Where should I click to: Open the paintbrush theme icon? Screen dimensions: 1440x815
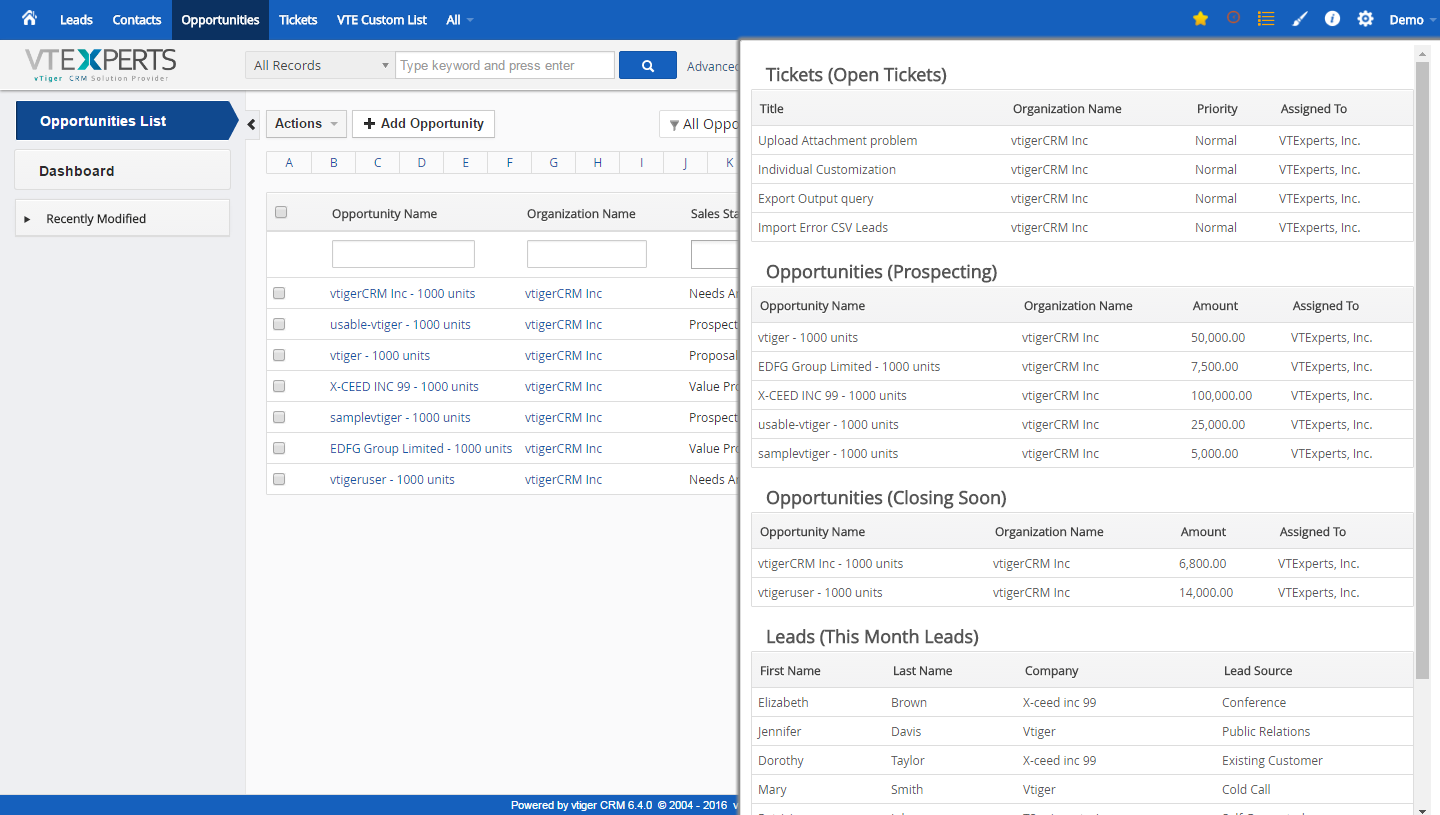pyautogui.click(x=1299, y=19)
